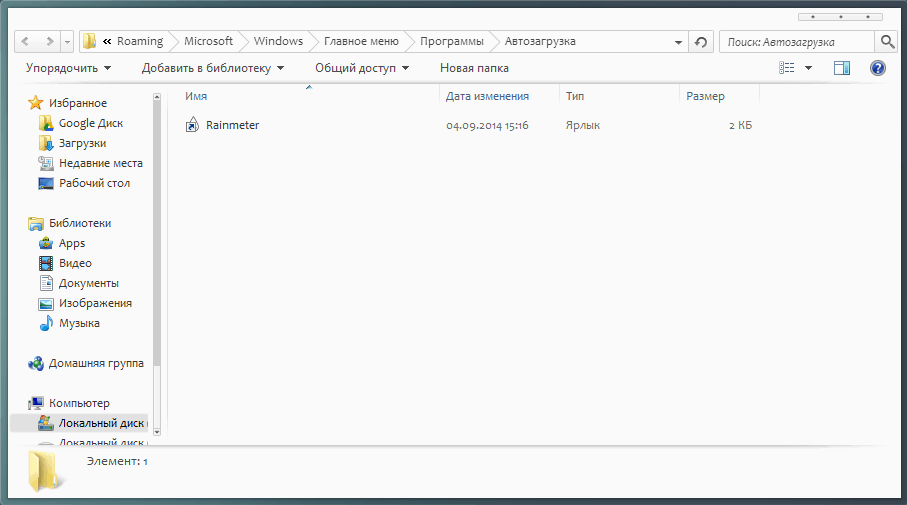This screenshot has width=907, height=505.
Task: Sort by the Дата изменения column
Action: pos(487,96)
